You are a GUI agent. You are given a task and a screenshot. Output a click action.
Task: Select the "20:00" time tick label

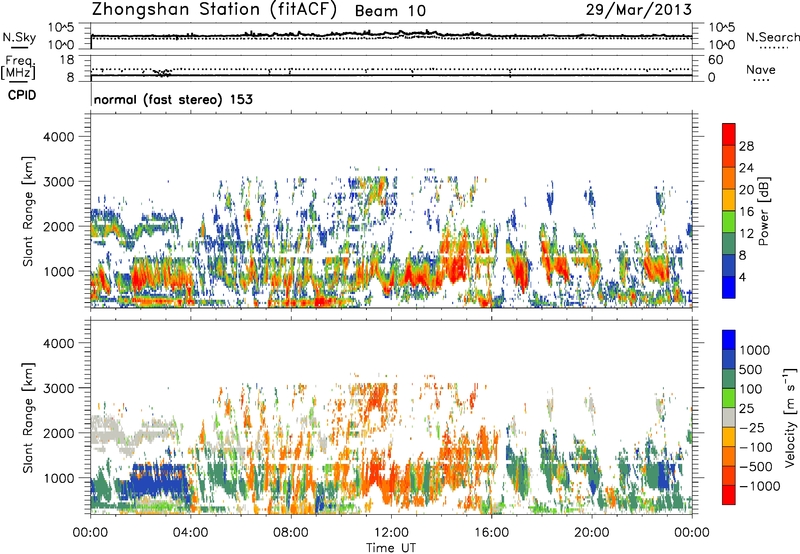[x=592, y=533]
